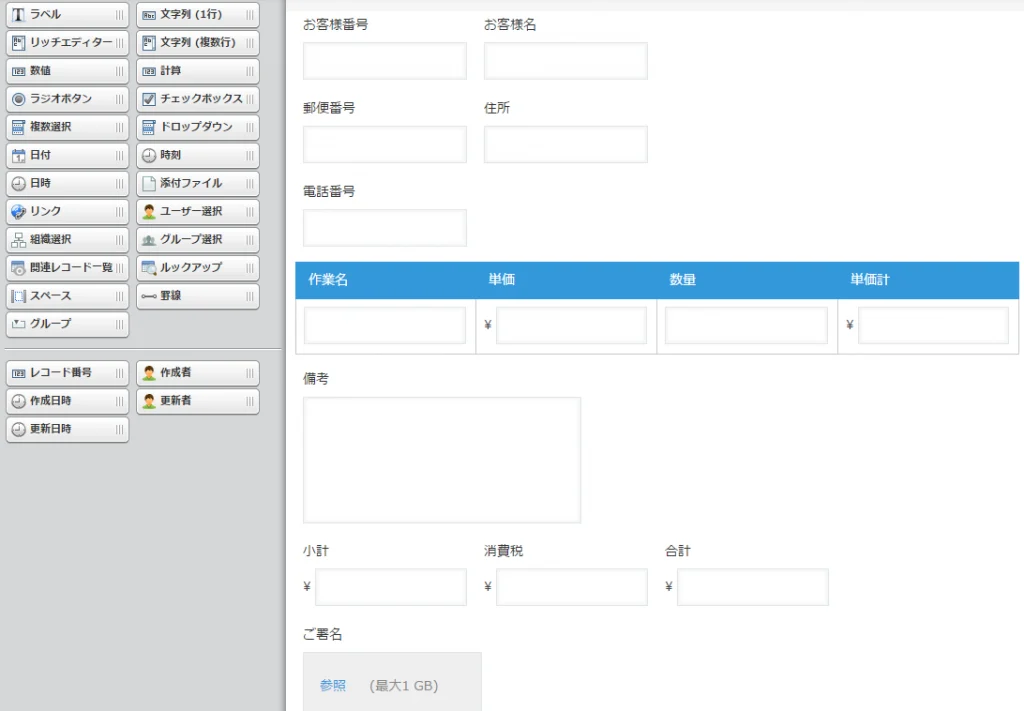1024x711 pixels.
Task: Pick the 日付 calendar icon
Action: 18,155
